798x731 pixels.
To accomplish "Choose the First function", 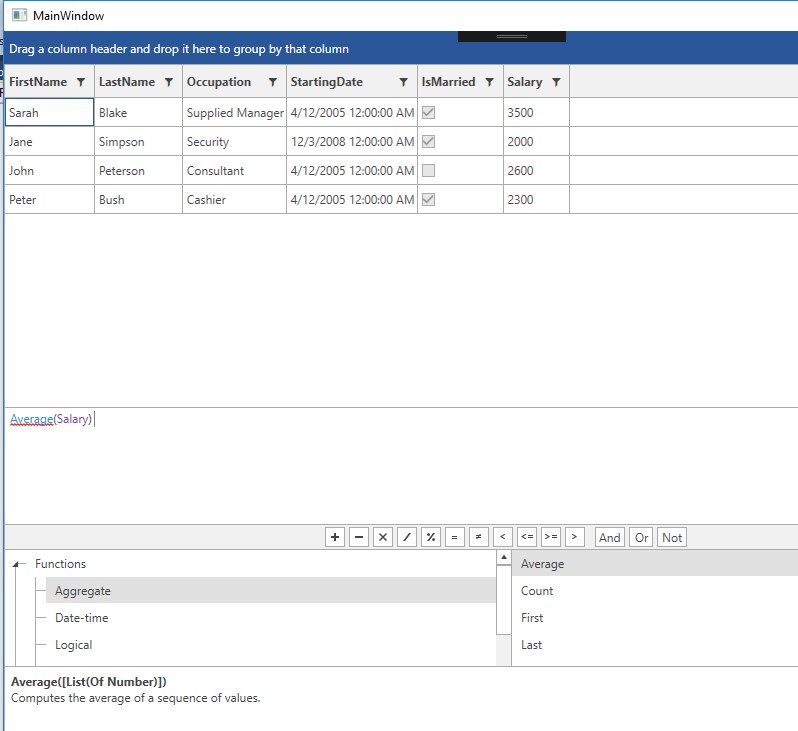I will click(654, 617).
